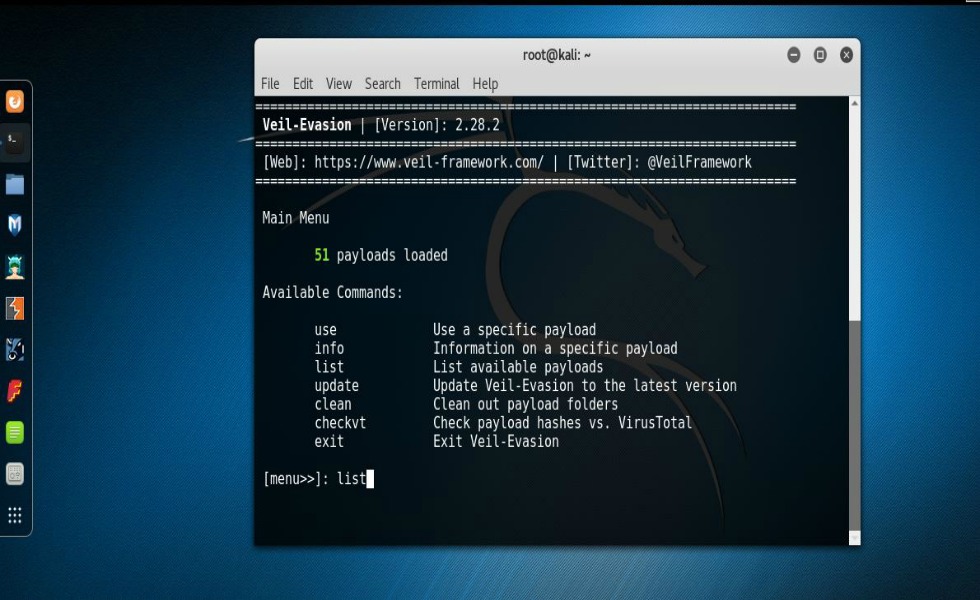Image resolution: width=980 pixels, height=600 pixels.
Task: Click the 'clean' command name
Action: point(333,404)
